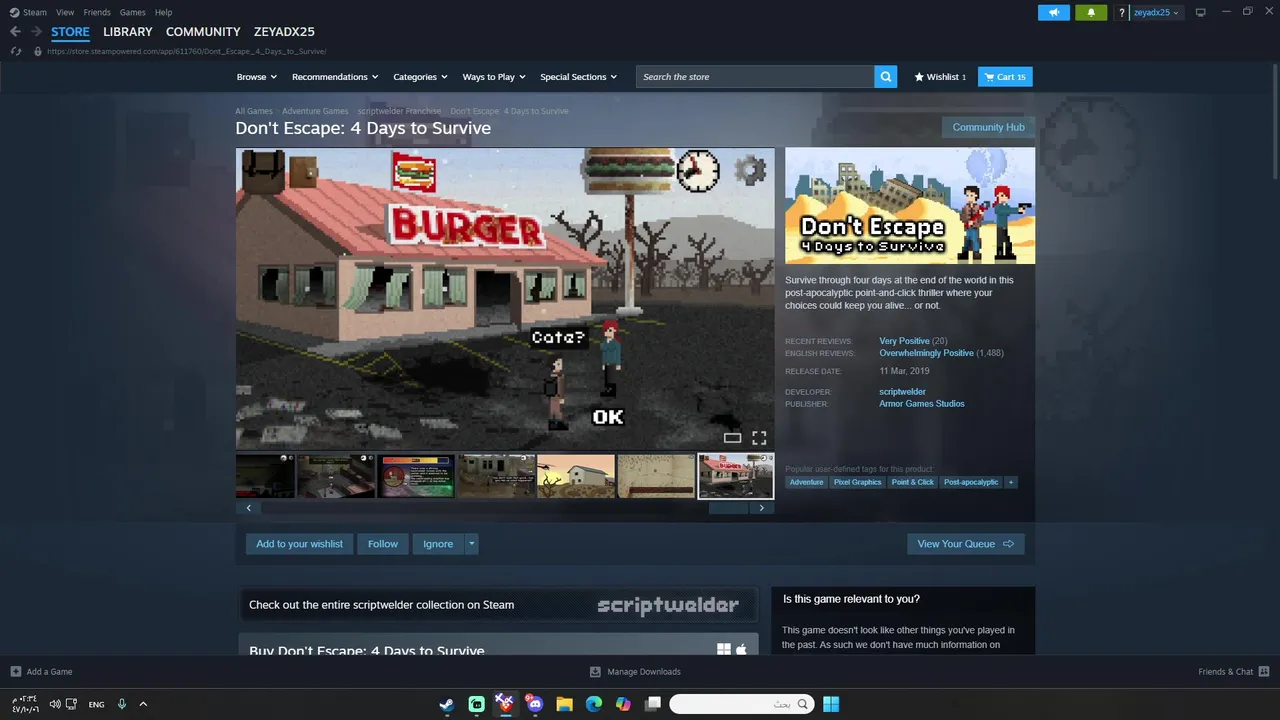This screenshot has width=1280, height=720.
Task: Open File Explorer from the taskbar
Action: pos(564,704)
